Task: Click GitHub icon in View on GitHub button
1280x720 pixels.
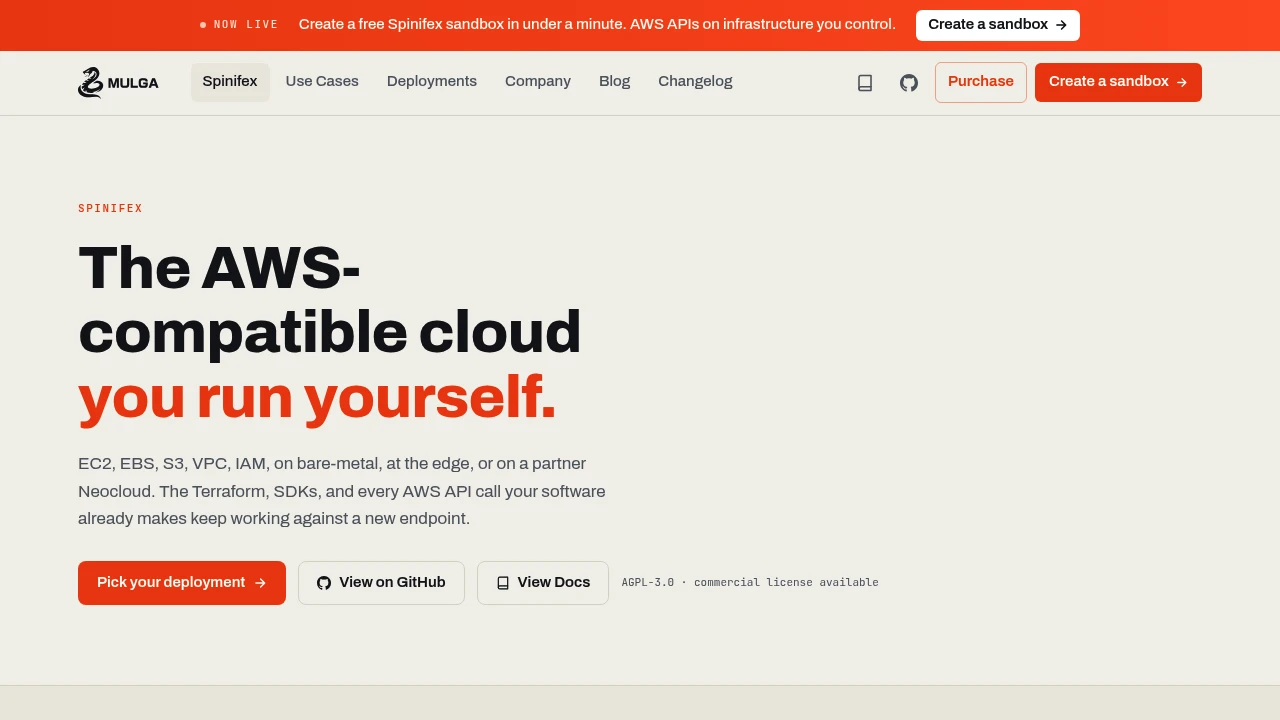Action: click(324, 583)
